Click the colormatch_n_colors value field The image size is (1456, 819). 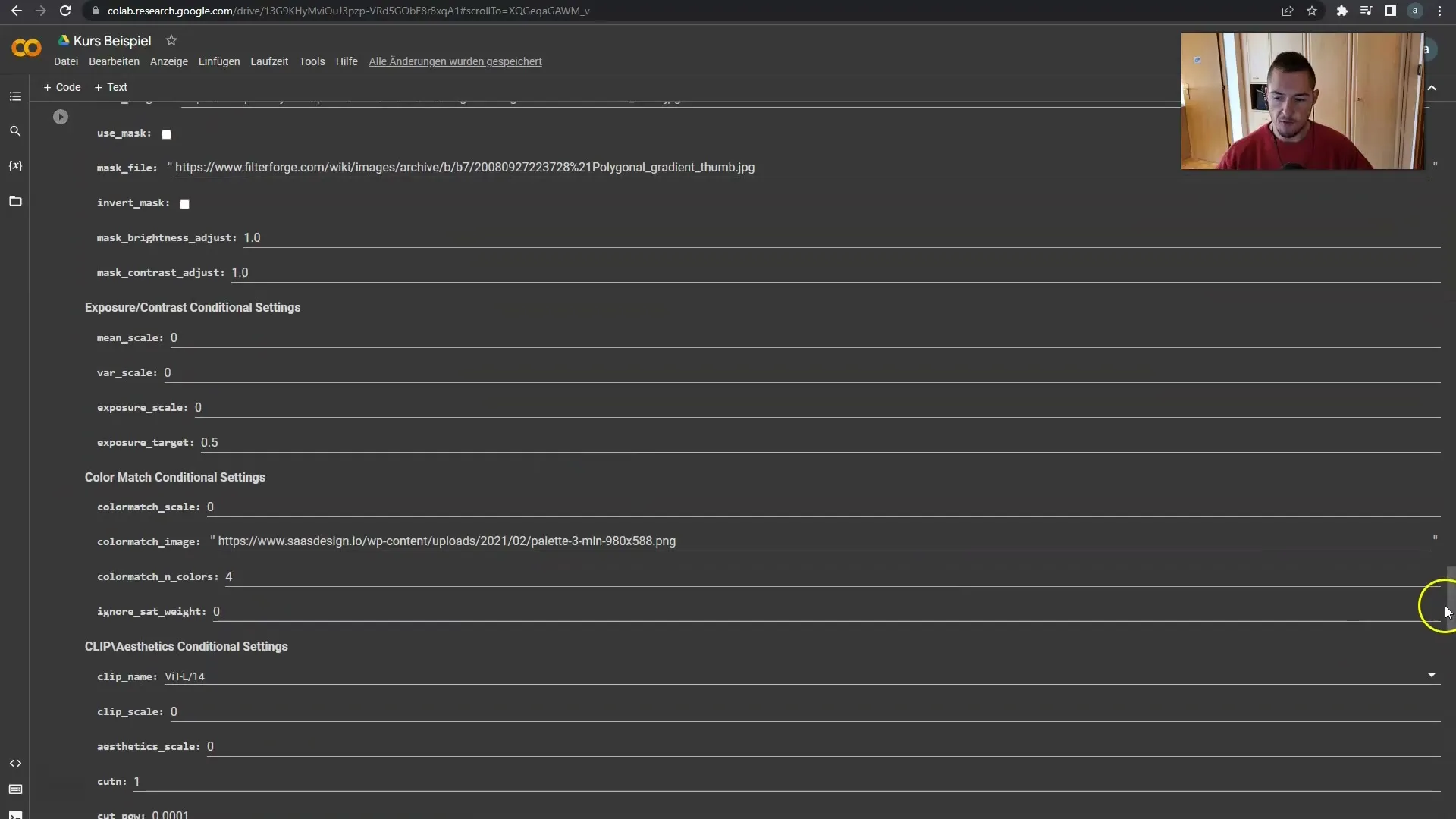[x=832, y=576]
